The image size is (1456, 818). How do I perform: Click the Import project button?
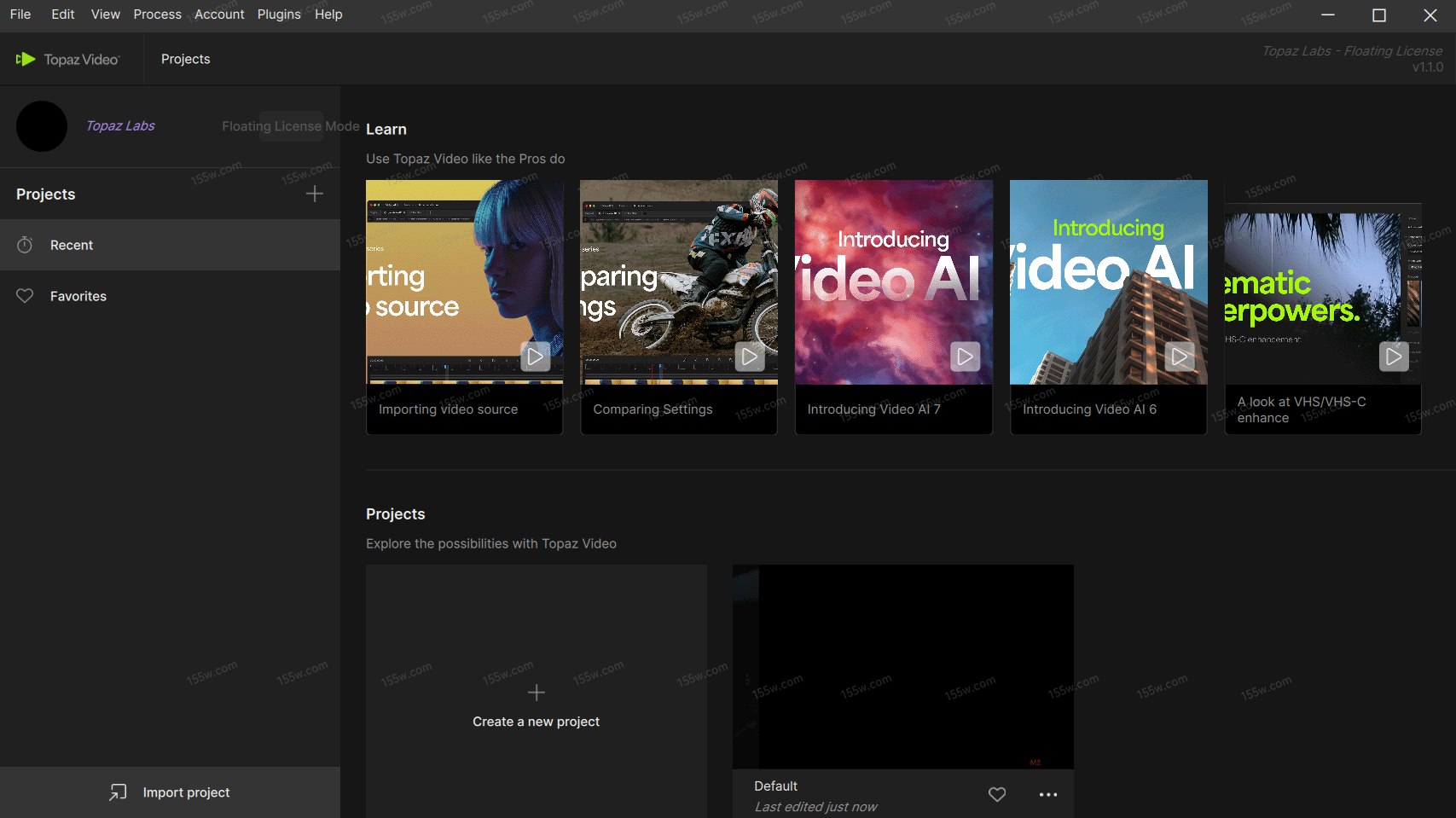[170, 792]
